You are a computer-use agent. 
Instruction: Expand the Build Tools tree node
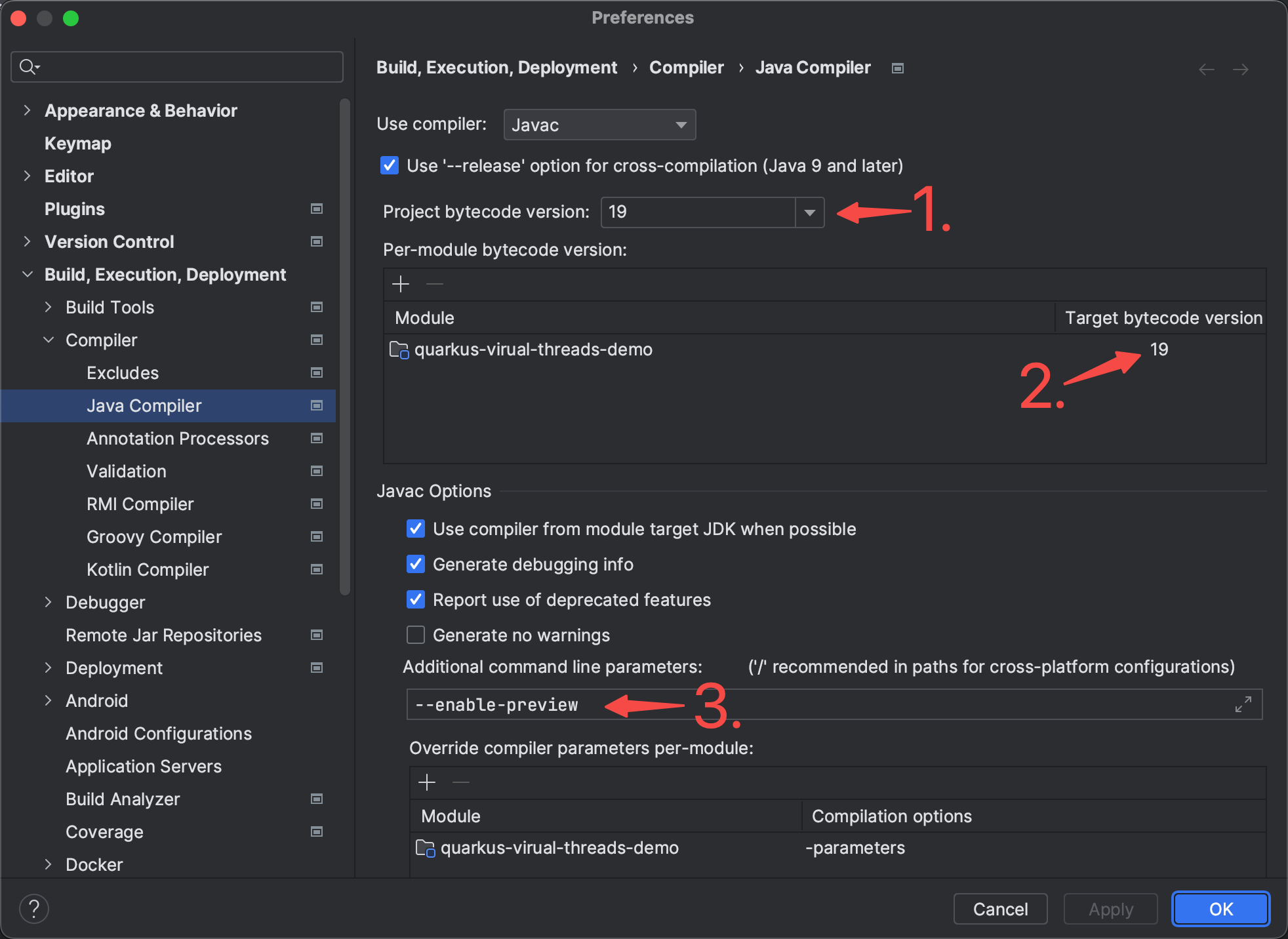(48, 307)
